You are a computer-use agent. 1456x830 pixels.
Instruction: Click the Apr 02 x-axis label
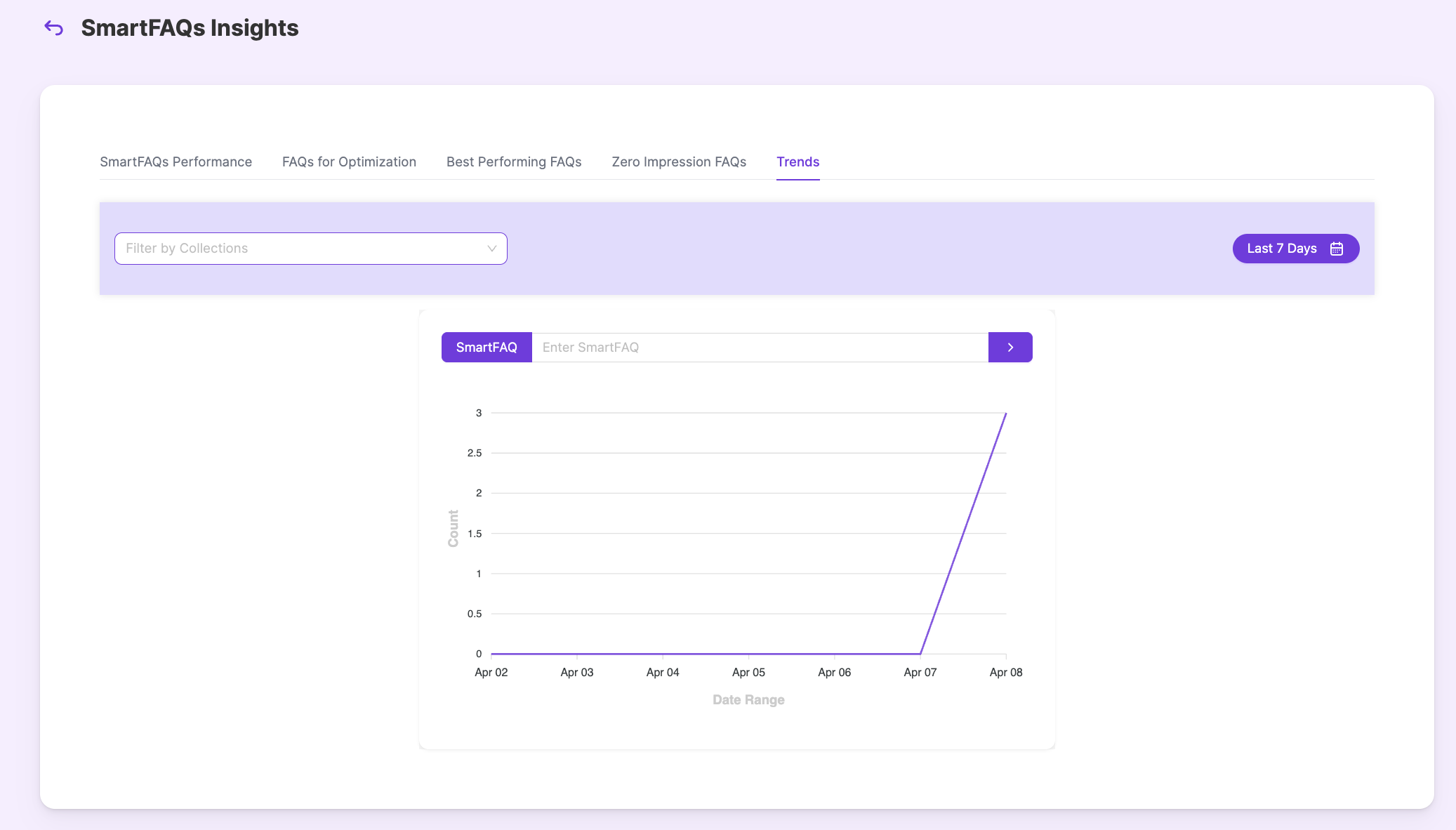491,673
